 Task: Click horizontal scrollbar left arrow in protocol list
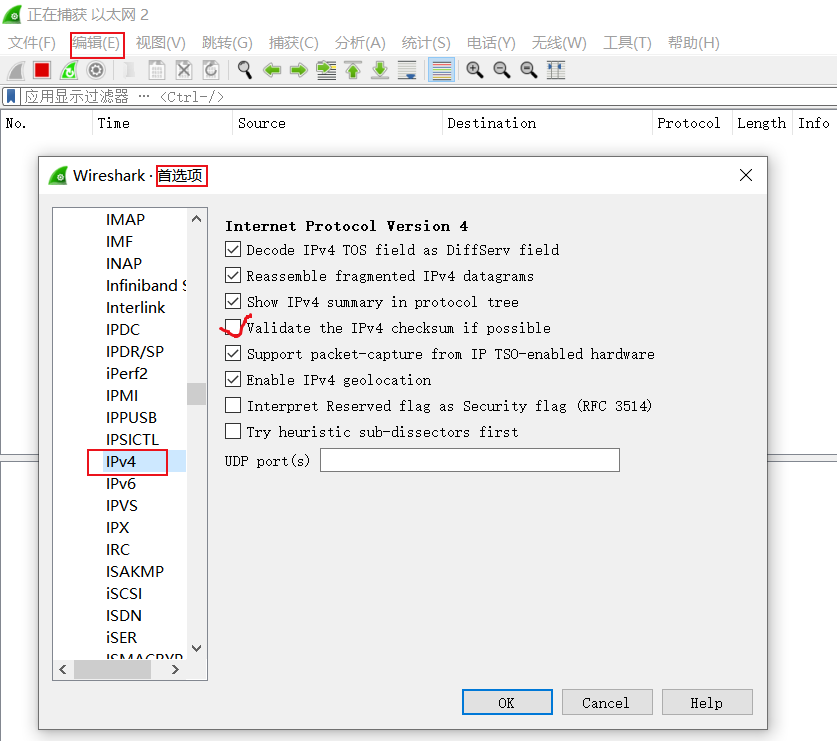click(x=63, y=669)
